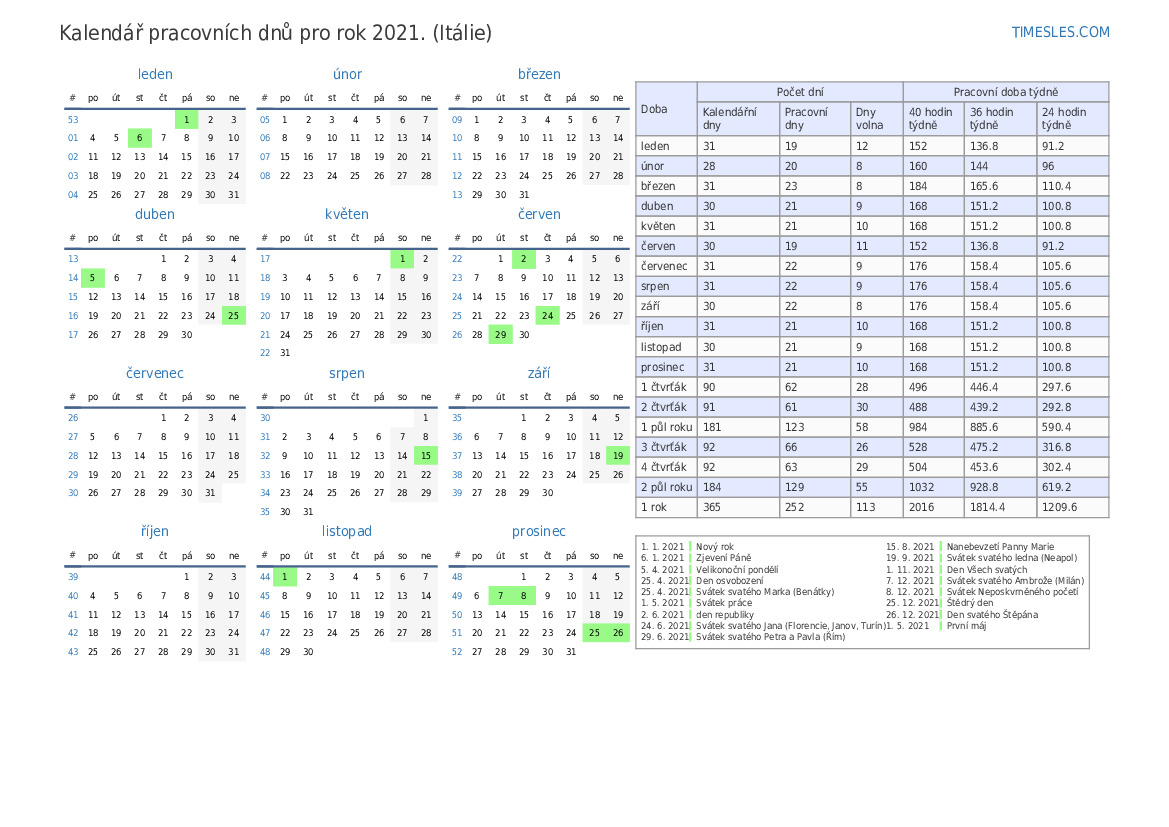Click the 'Svátek práce' holiday entry
This screenshot has height=827, width=1169.
[x=724, y=603]
